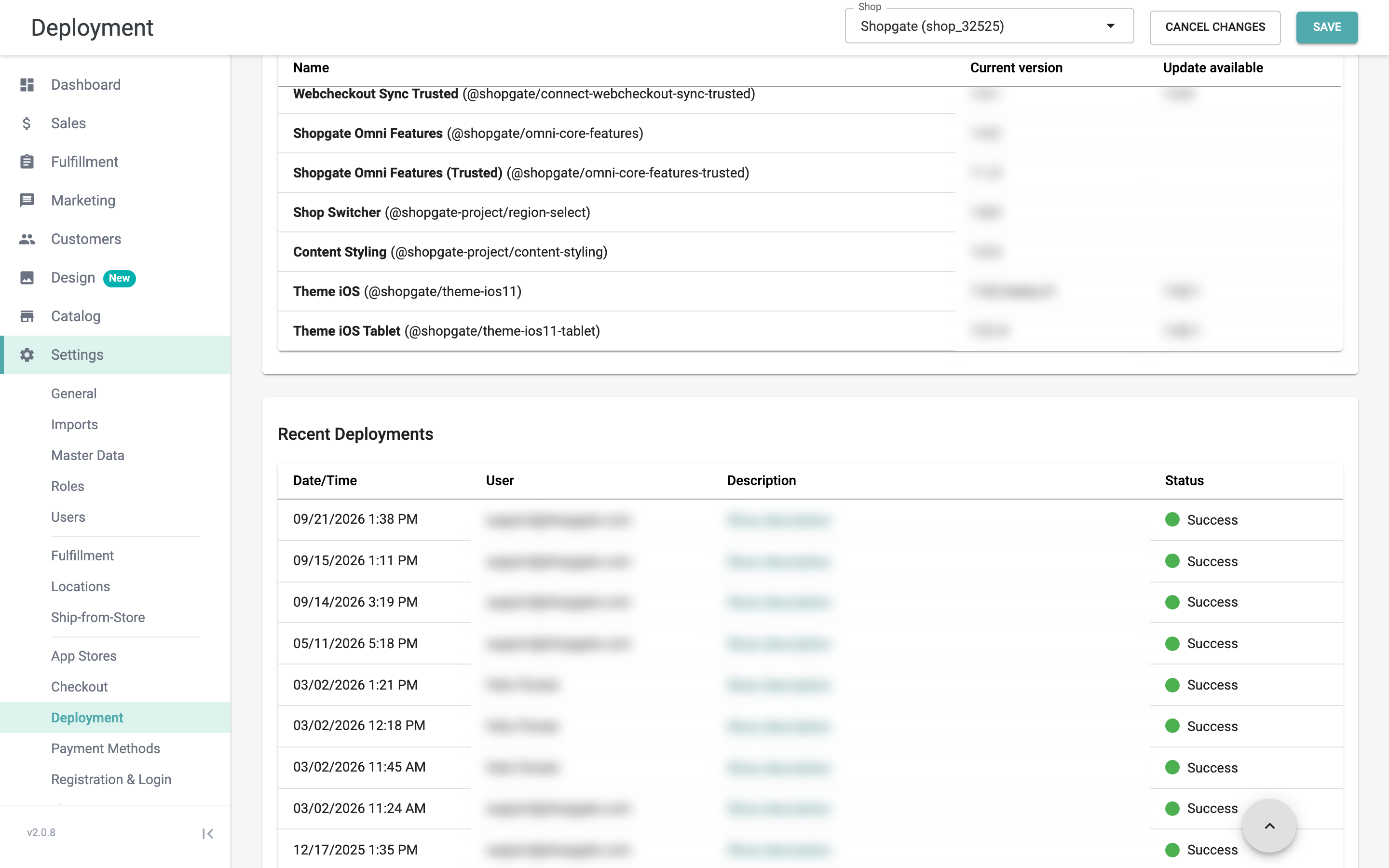Click Cancel Changes button
The image size is (1389, 868).
coord(1214,27)
